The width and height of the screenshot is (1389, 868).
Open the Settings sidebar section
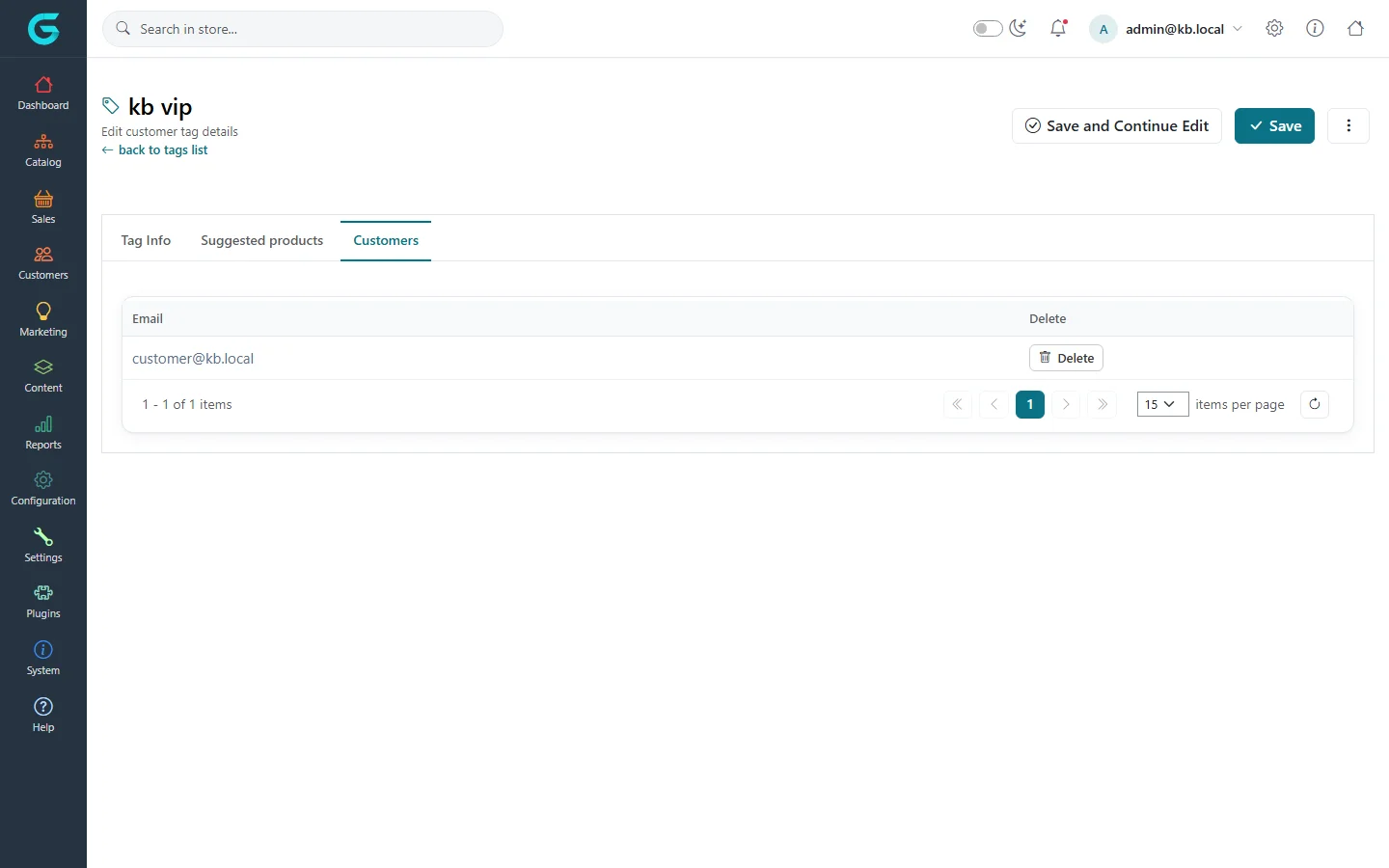point(43,546)
